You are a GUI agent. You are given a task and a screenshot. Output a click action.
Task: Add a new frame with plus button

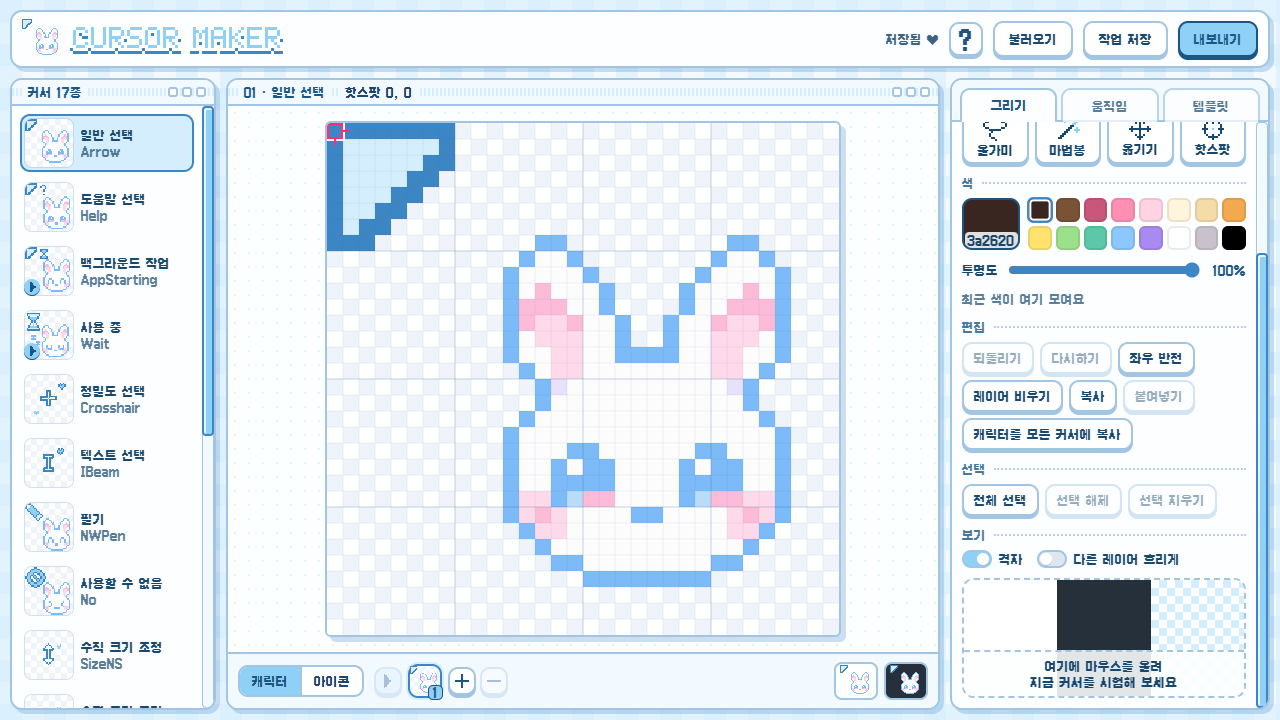click(x=461, y=682)
